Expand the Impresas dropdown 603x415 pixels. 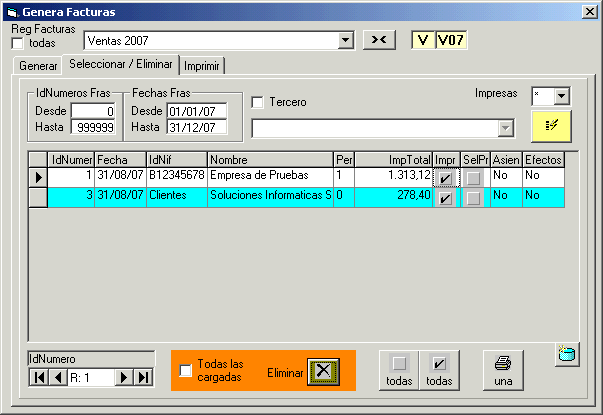pos(561,96)
